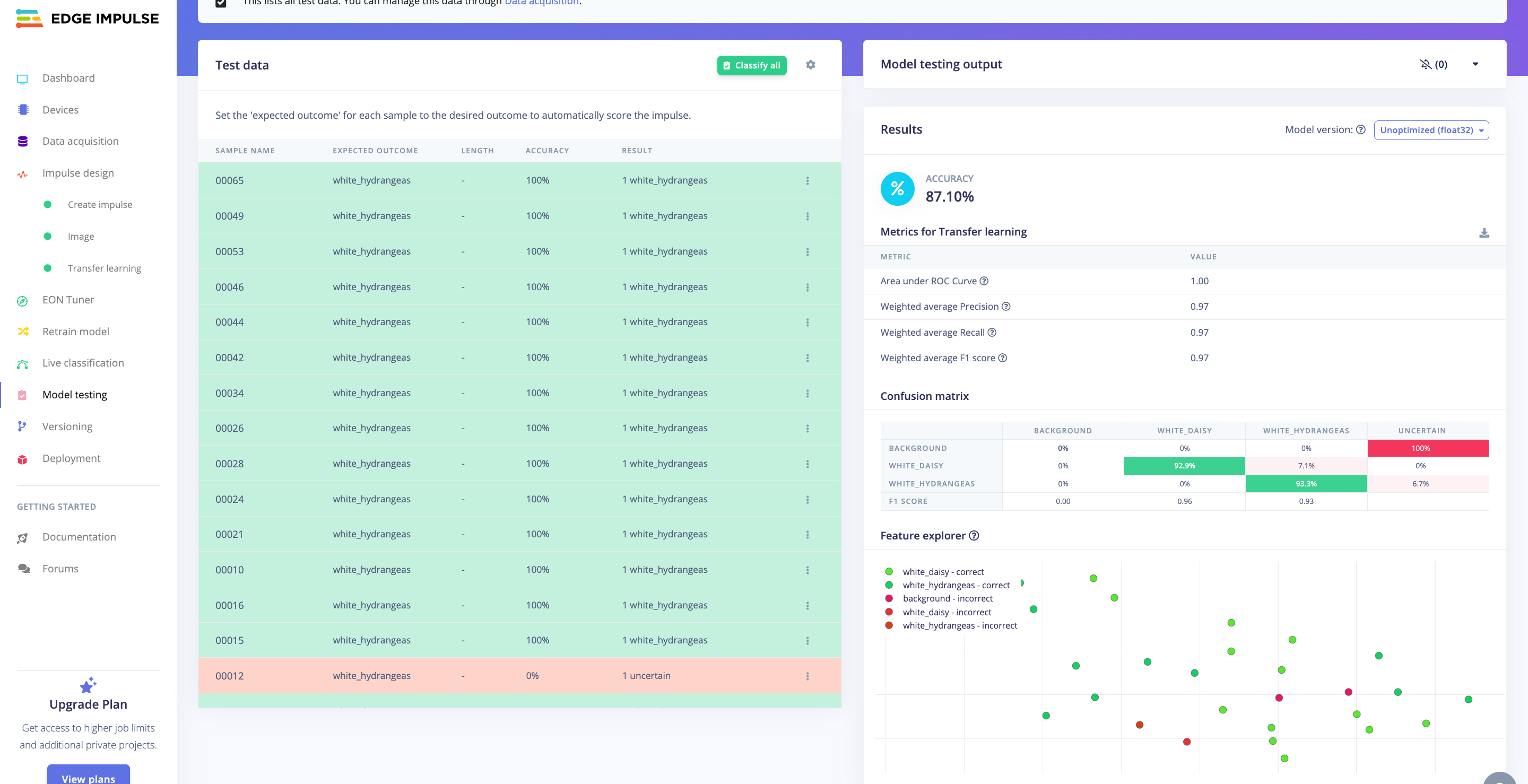Follow the Data acquisition link in banner
The width and height of the screenshot is (1528, 784).
(542, 2)
